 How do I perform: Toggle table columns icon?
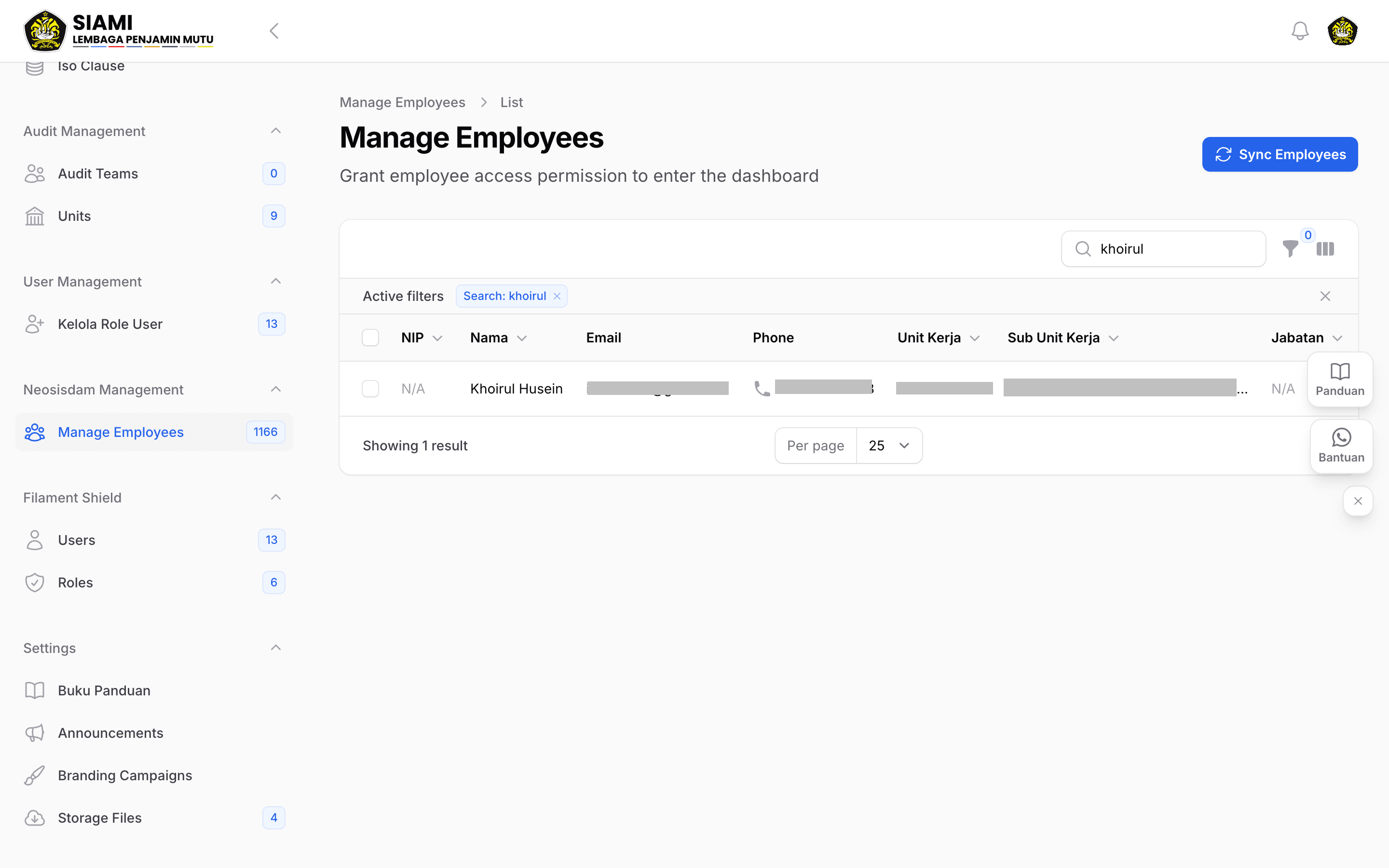[x=1325, y=248]
